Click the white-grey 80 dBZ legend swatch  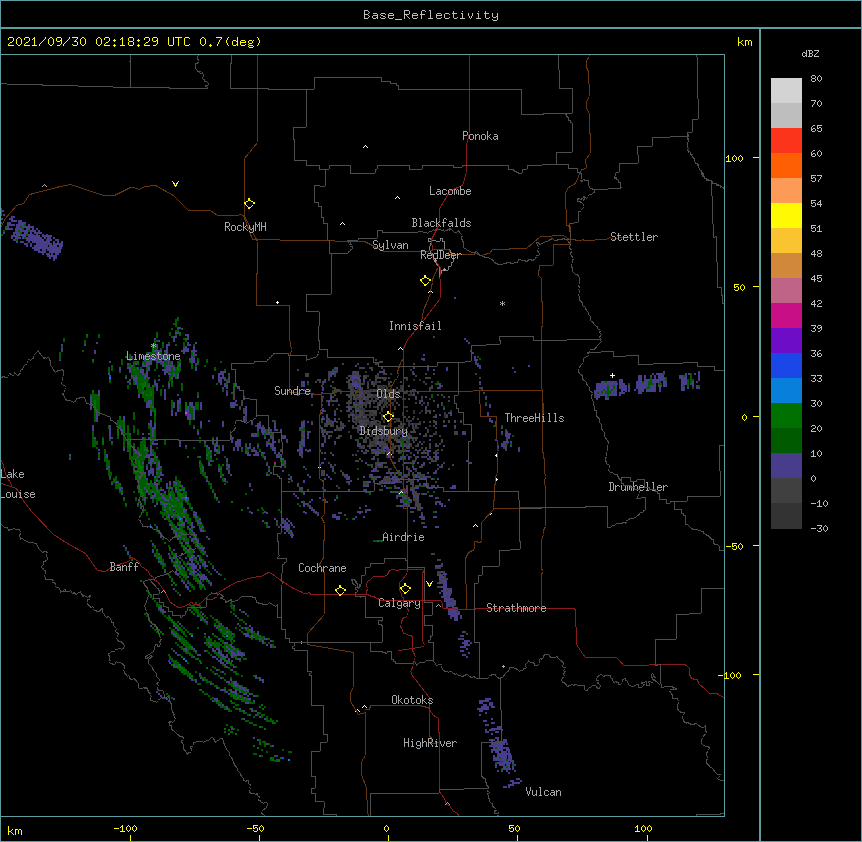click(x=786, y=91)
